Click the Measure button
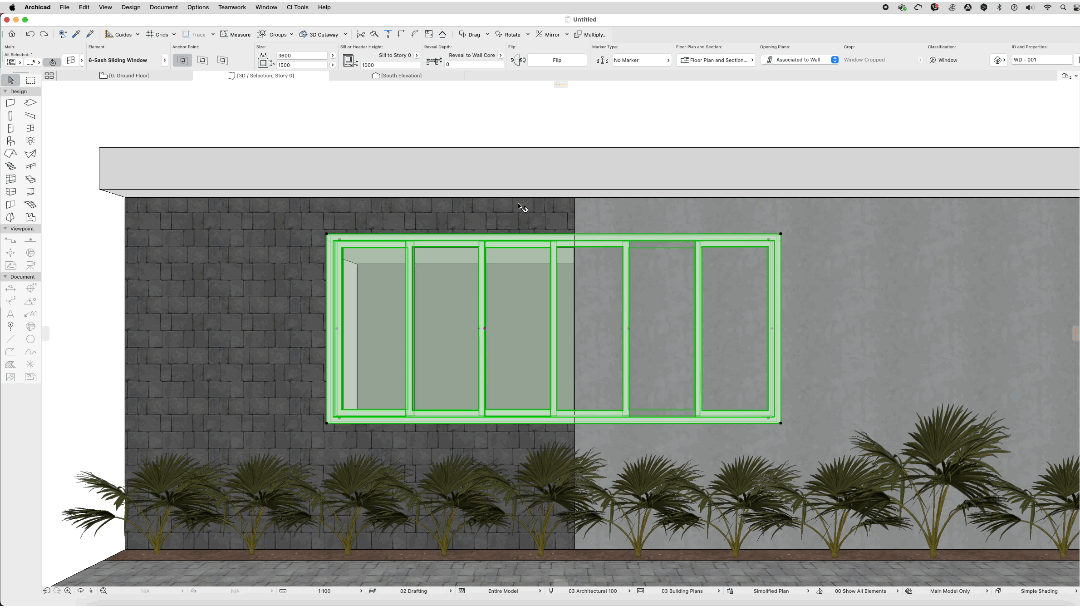 click(x=236, y=34)
